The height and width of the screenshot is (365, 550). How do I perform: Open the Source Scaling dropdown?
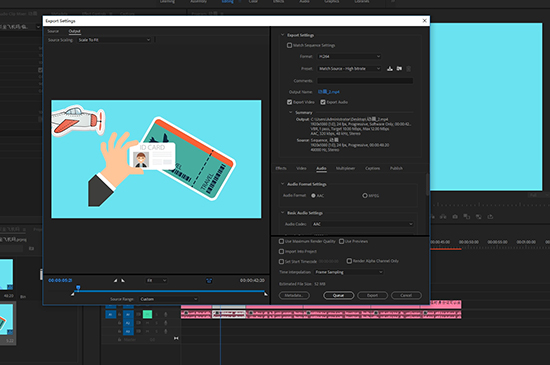point(114,40)
